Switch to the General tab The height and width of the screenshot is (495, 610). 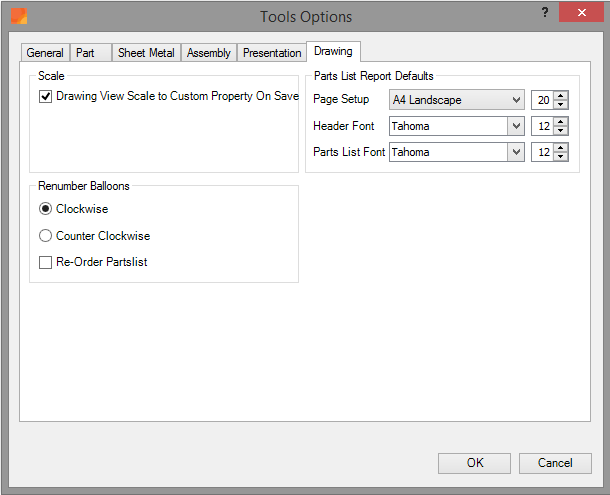click(45, 53)
